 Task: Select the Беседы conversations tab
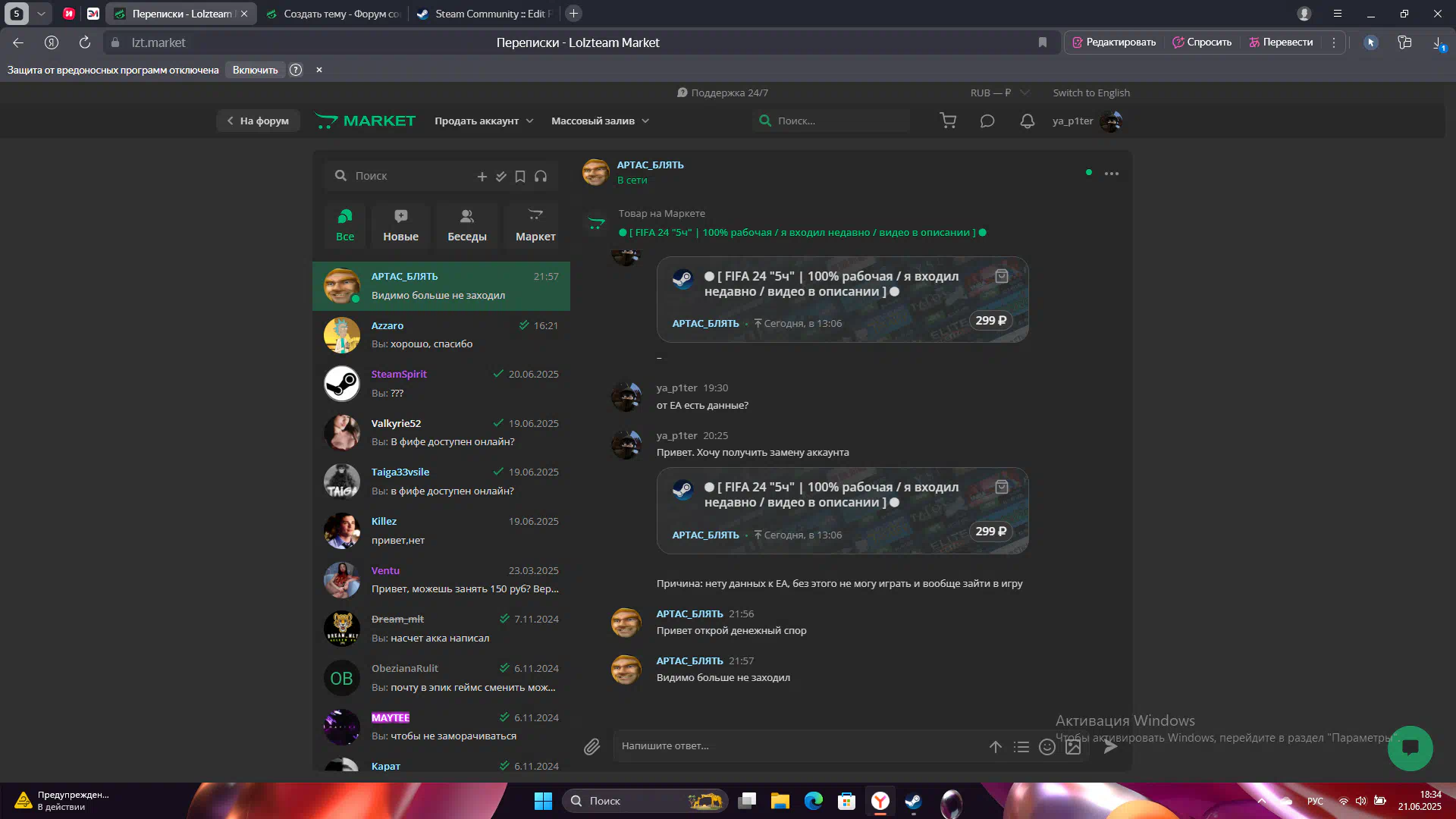pyautogui.click(x=467, y=225)
